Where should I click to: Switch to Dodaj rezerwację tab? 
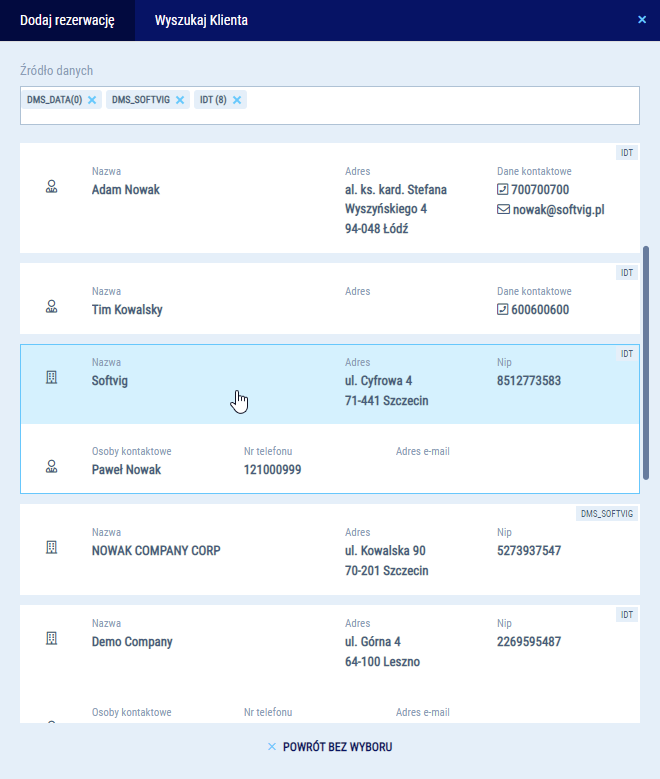(67, 20)
